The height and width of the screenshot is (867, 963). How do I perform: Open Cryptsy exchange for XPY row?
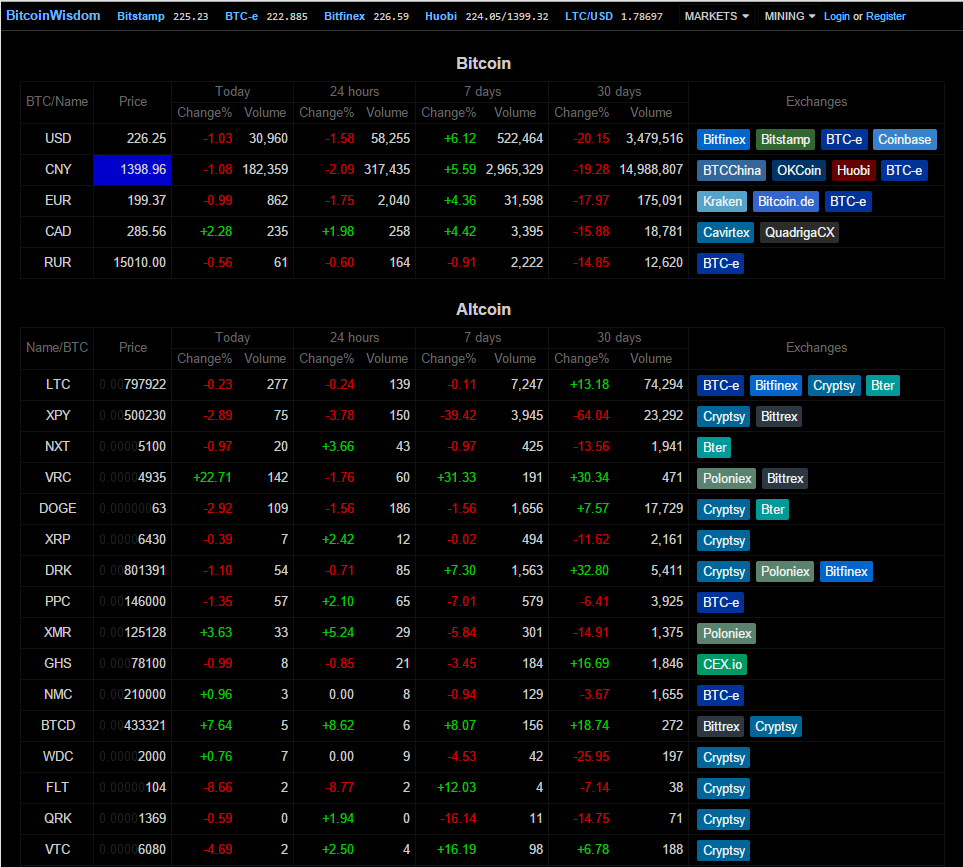(x=723, y=416)
